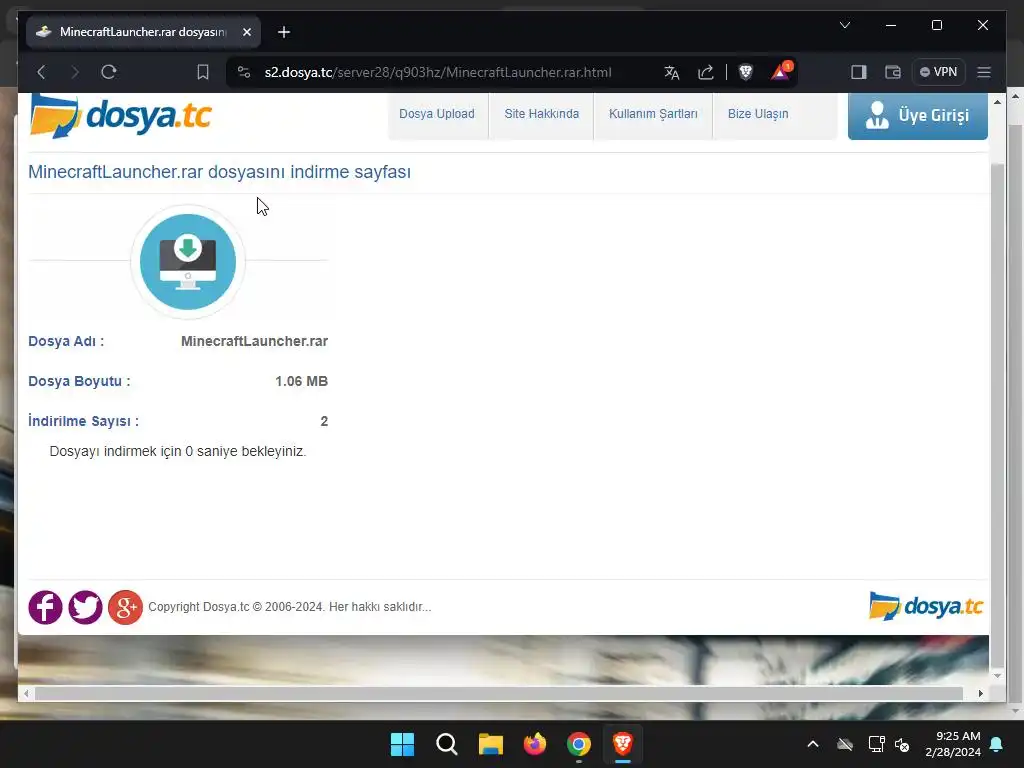Click the dosya.tc header logo
This screenshot has height=768, width=1024.
click(x=121, y=116)
